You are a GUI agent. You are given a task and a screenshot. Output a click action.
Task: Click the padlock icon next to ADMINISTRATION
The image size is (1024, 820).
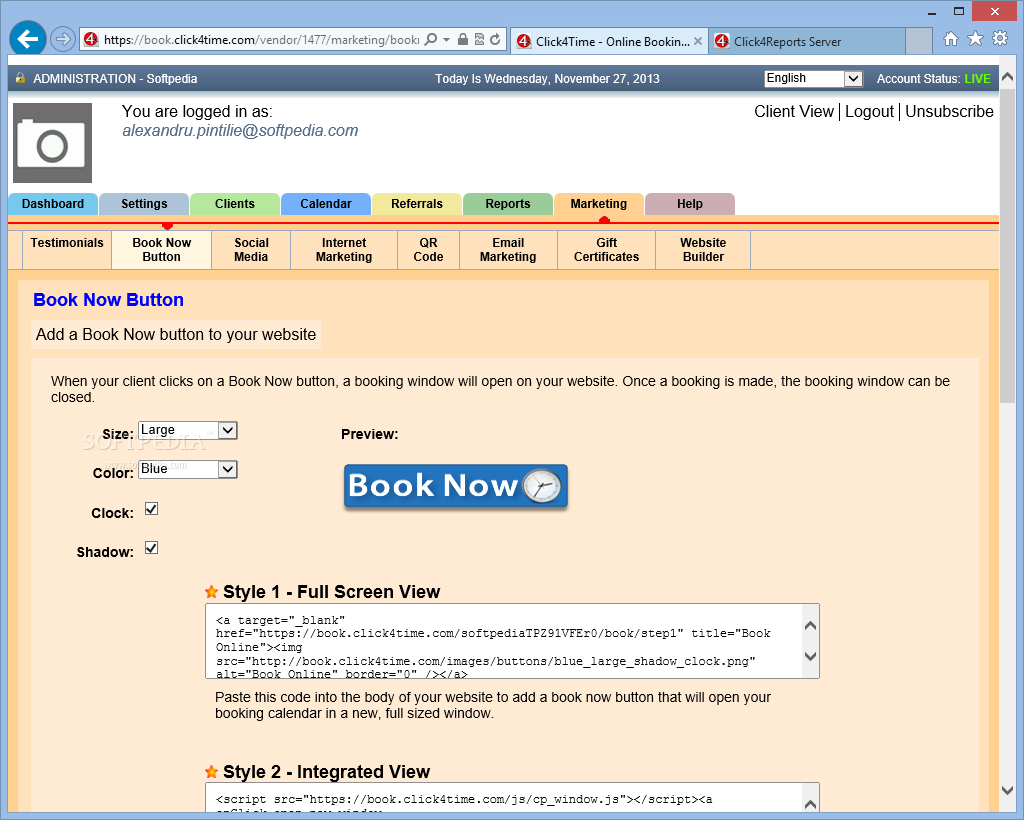(20, 78)
